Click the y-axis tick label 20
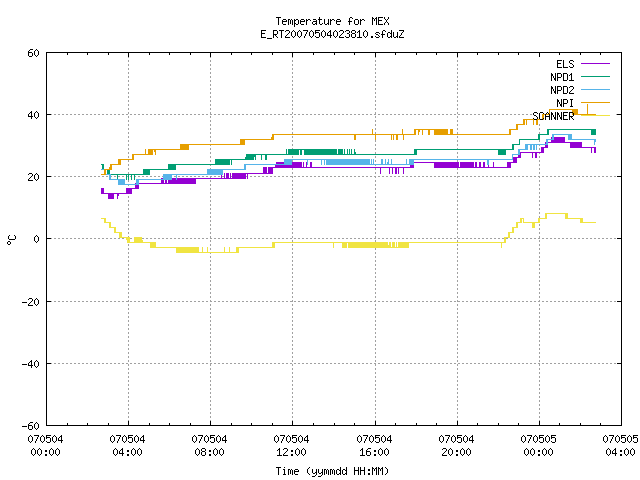 point(33,177)
